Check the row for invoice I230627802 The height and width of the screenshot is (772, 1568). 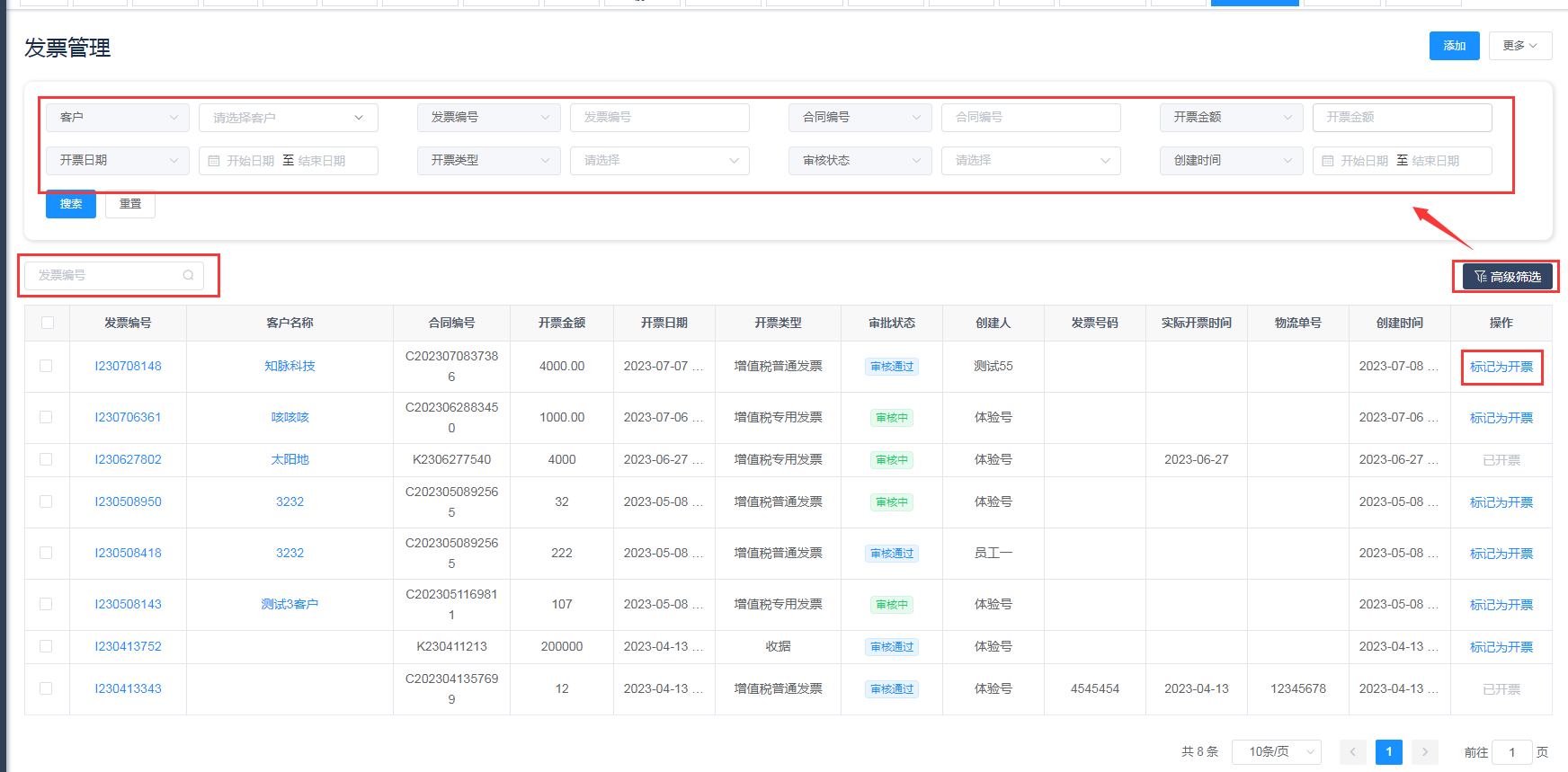coord(46,459)
